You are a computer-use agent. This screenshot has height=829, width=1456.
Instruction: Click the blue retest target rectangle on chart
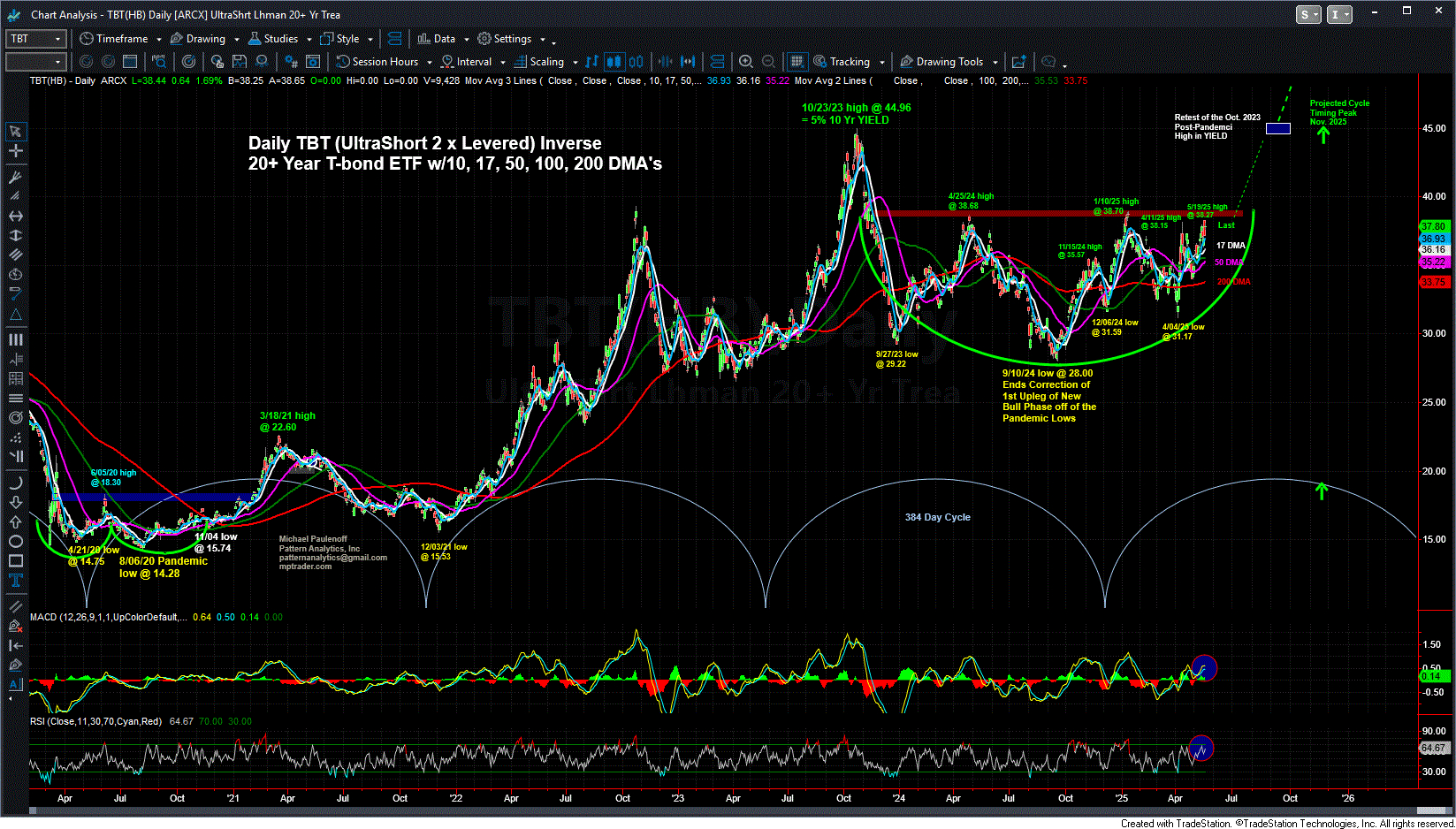(x=1277, y=128)
